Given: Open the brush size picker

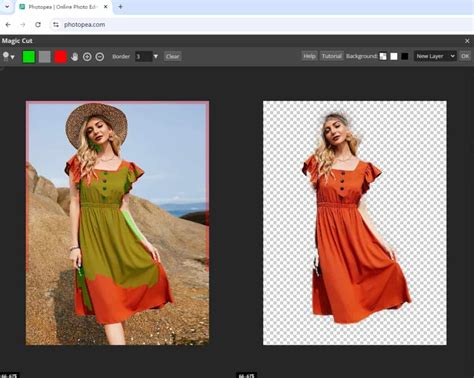Looking at the screenshot, I should 9,57.
